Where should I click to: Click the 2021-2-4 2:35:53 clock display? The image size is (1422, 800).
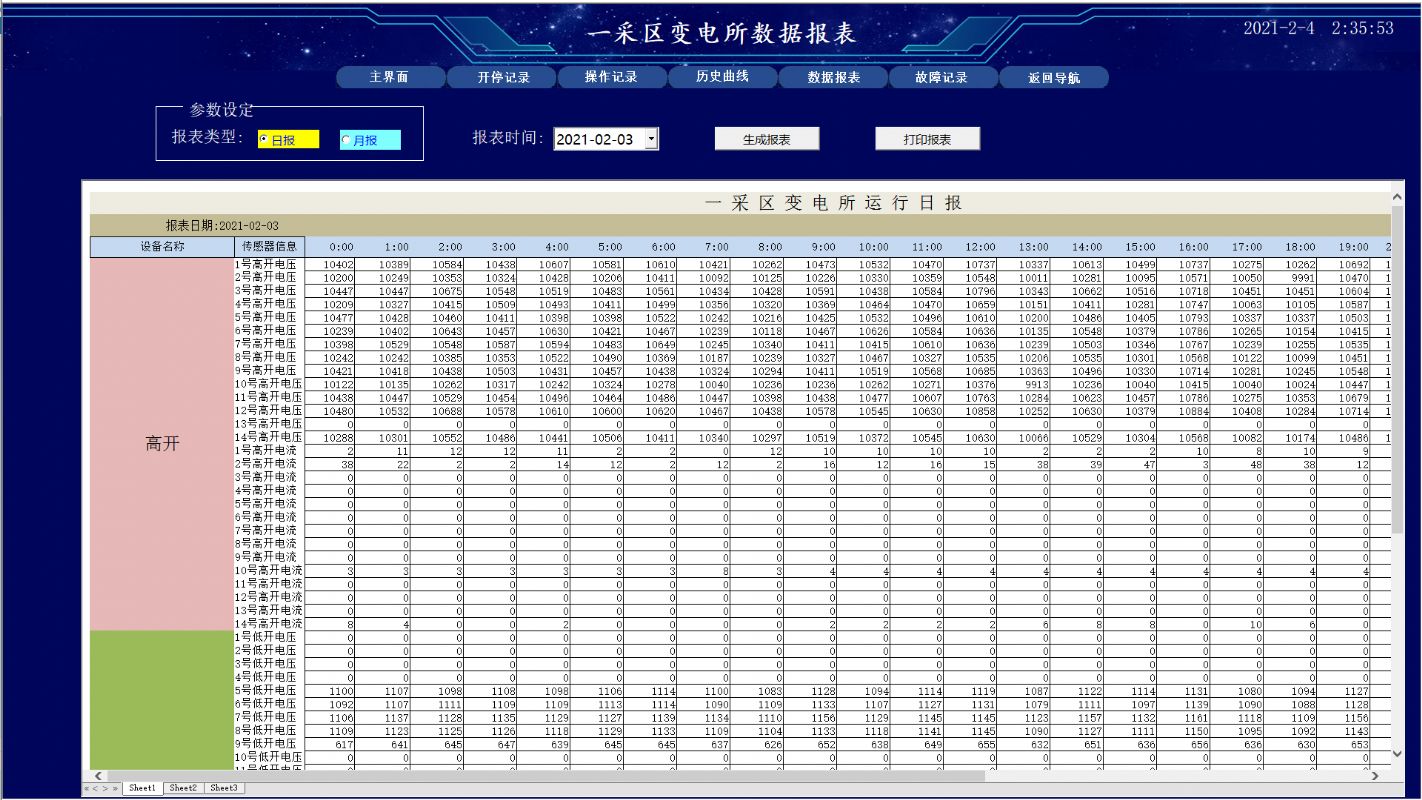click(x=1318, y=28)
